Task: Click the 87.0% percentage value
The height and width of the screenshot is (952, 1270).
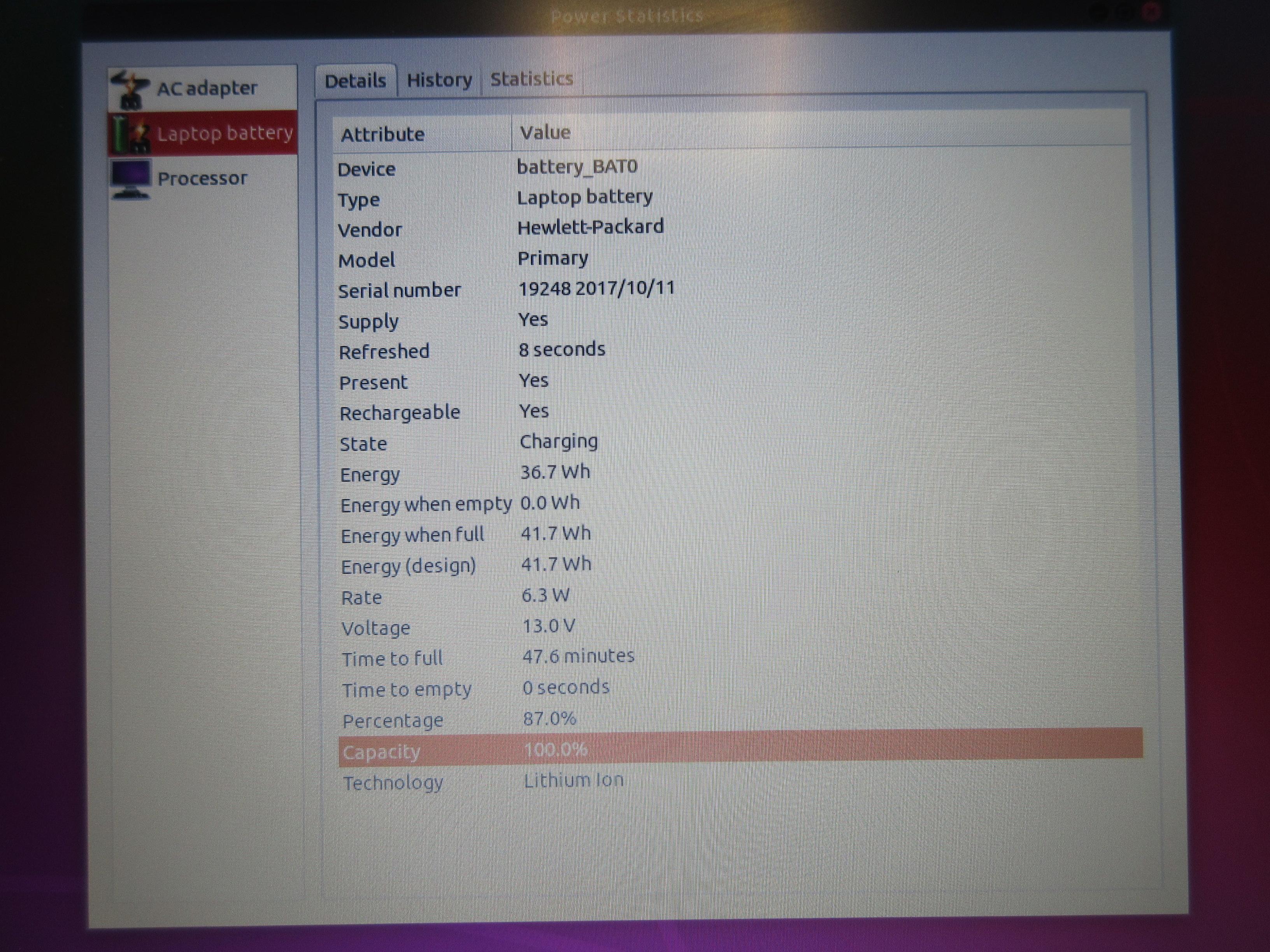Action: tap(549, 718)
